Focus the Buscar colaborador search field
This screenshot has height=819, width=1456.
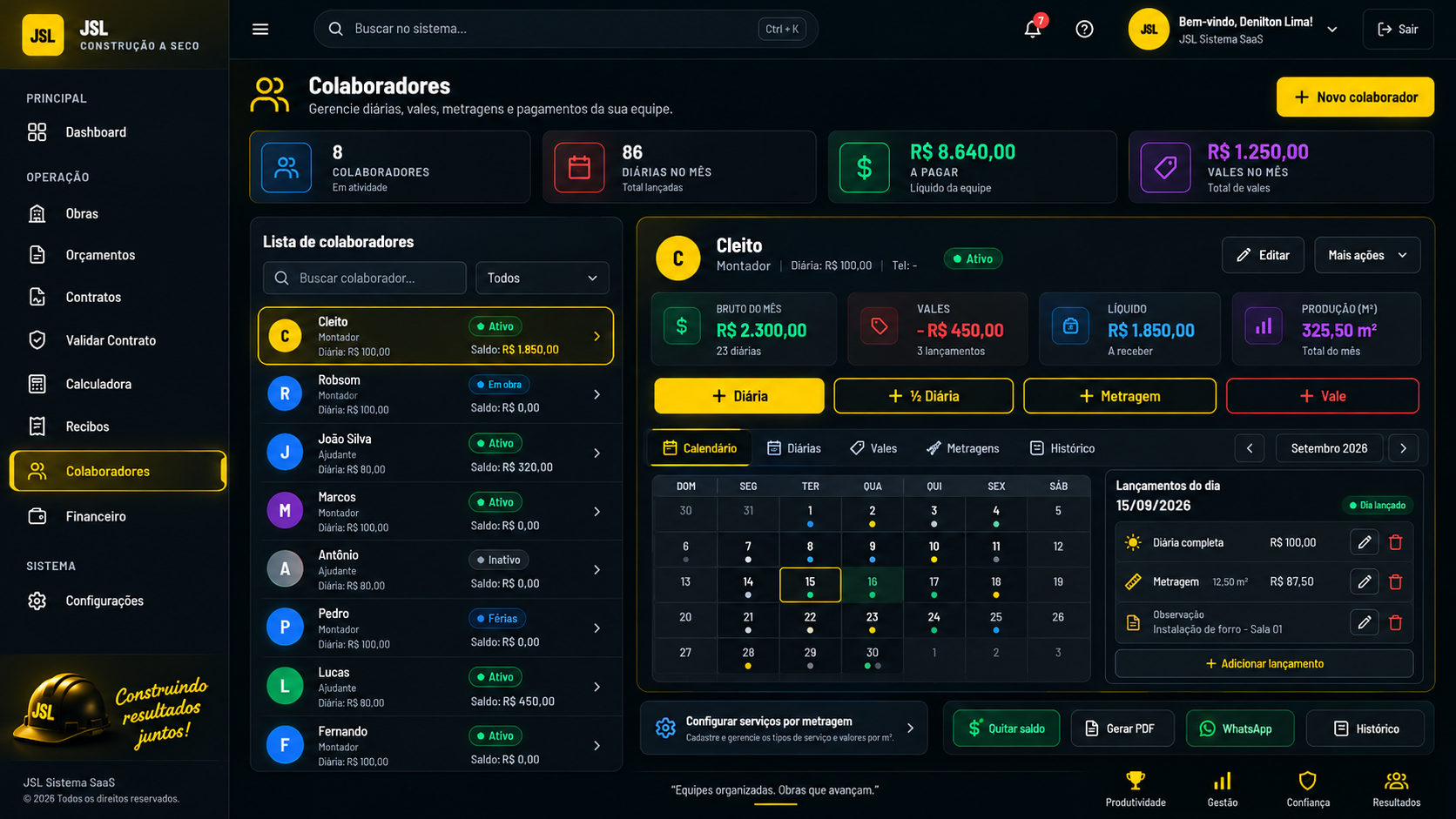365,278
